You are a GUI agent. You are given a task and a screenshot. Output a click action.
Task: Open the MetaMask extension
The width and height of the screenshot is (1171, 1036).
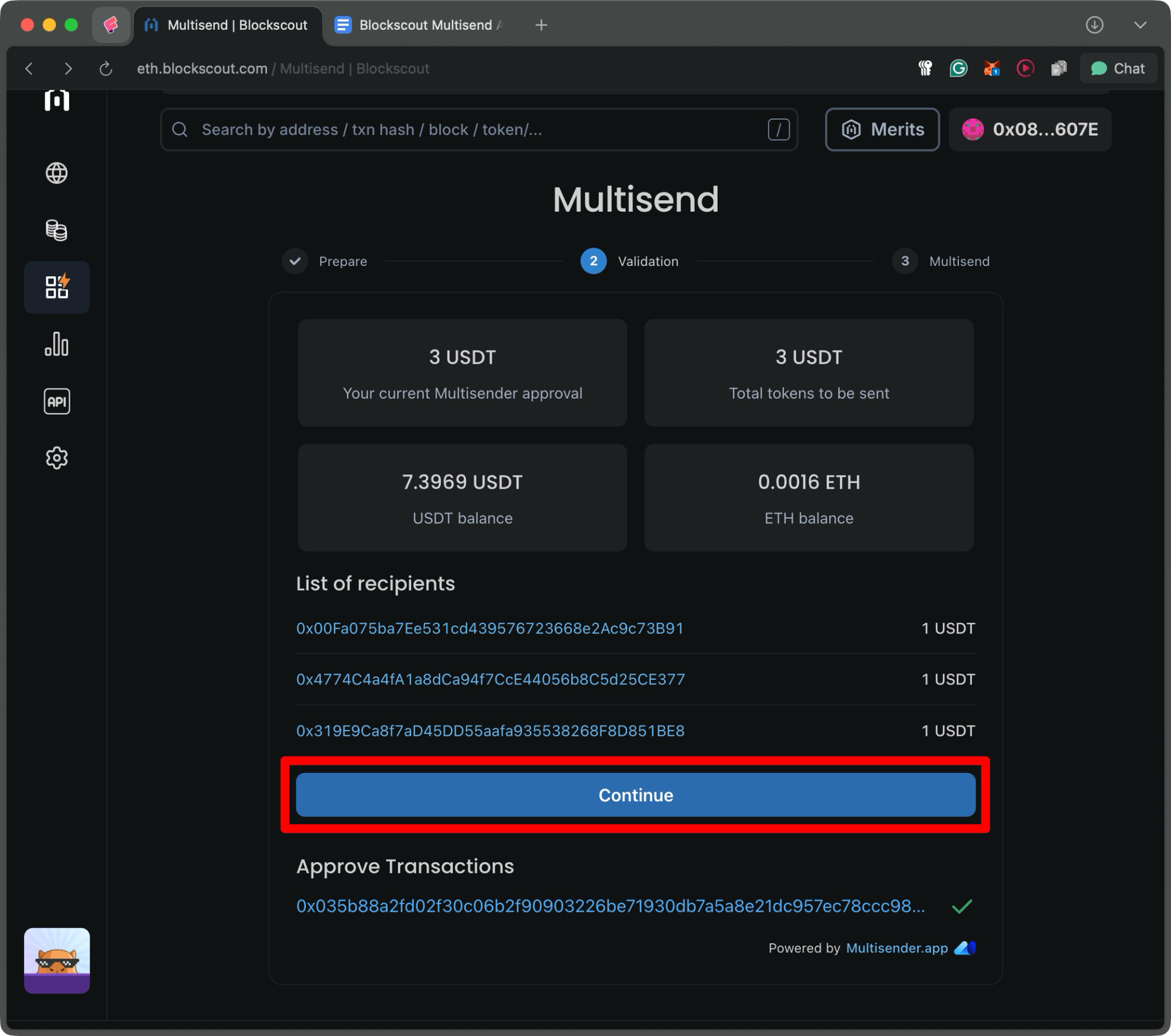coord(992,68)
